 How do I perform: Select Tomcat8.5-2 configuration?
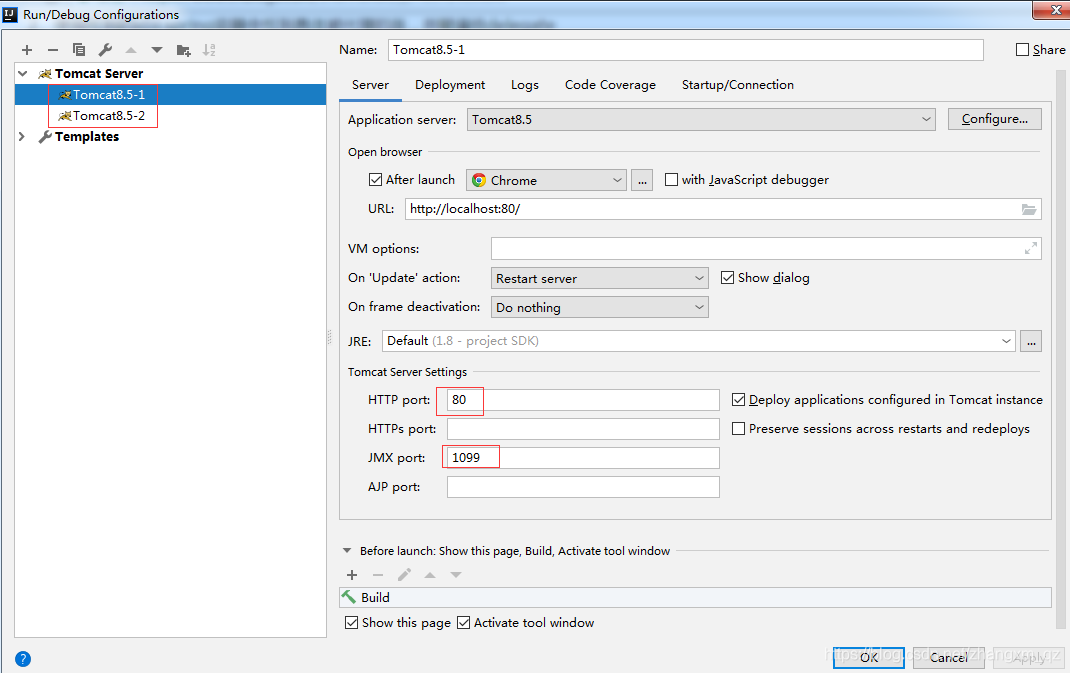(x=171, y=116)
